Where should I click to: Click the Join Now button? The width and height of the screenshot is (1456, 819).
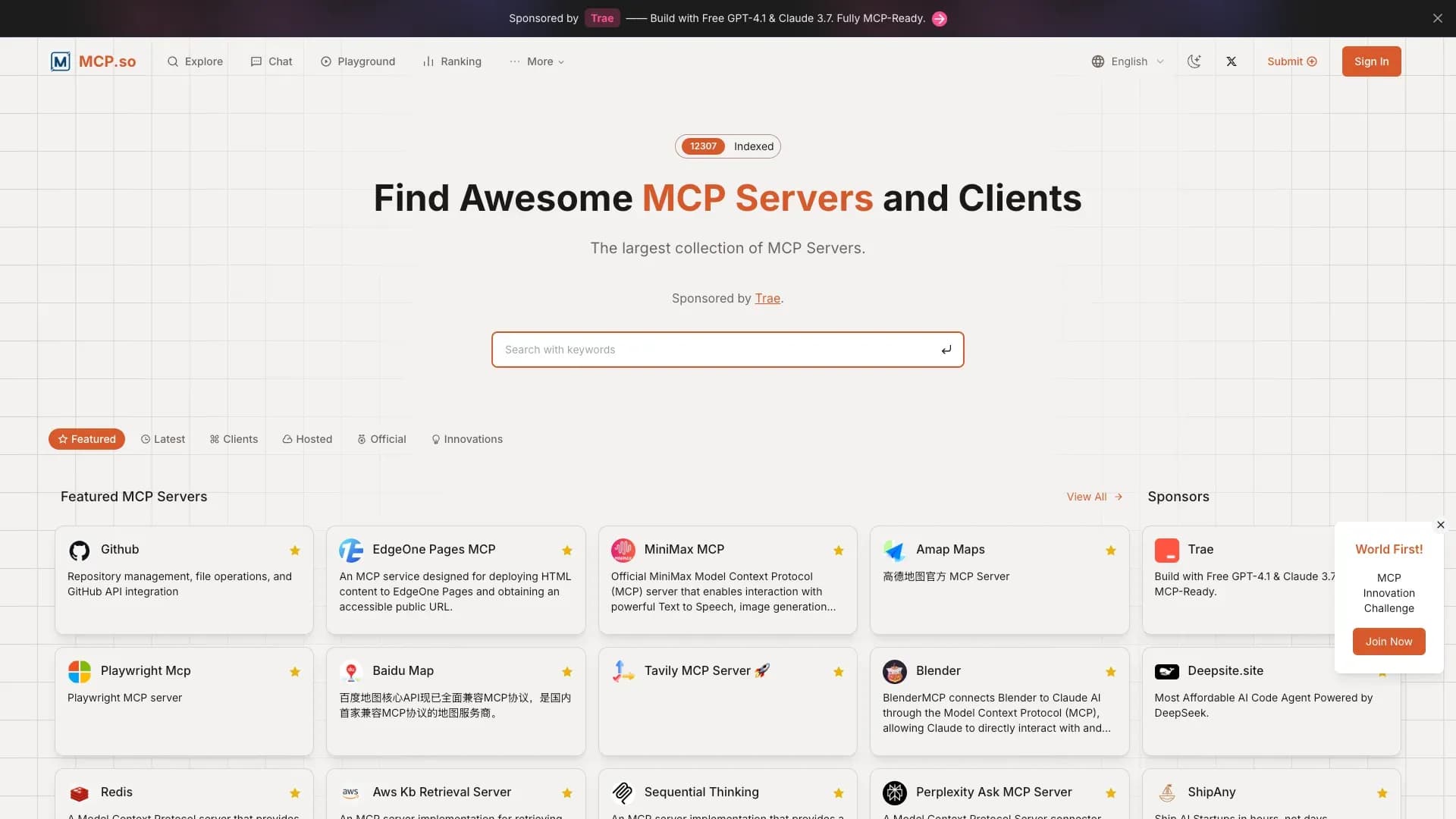click(1389, 642)
